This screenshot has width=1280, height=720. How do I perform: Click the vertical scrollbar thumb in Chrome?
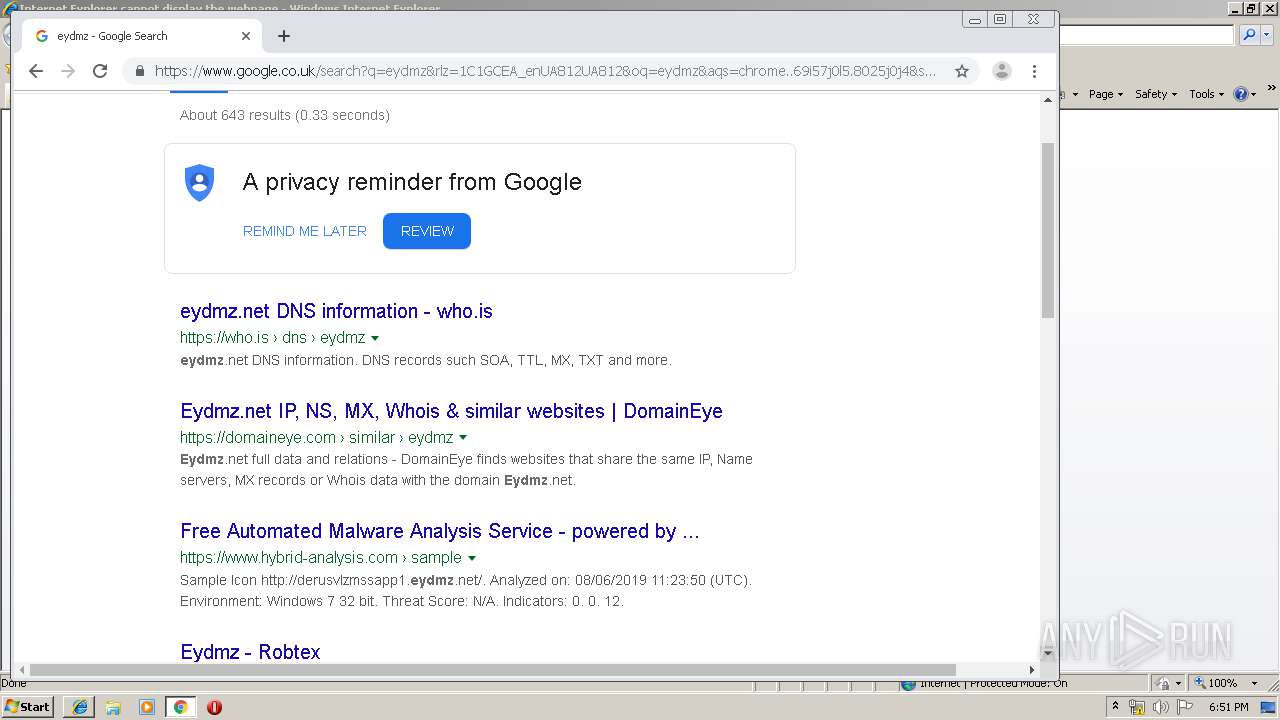tap(1048, 230)
